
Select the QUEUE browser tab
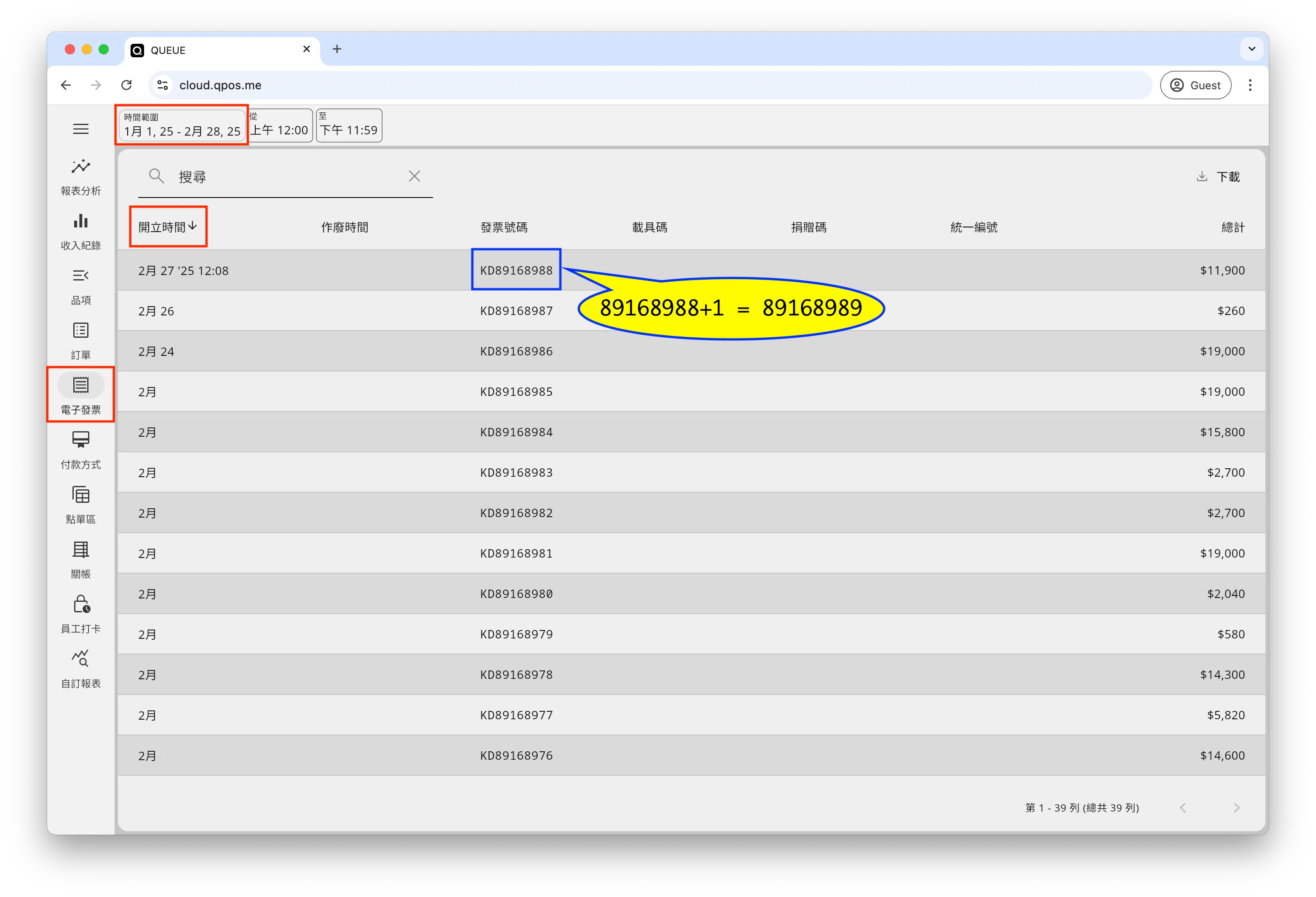[222, 50]
